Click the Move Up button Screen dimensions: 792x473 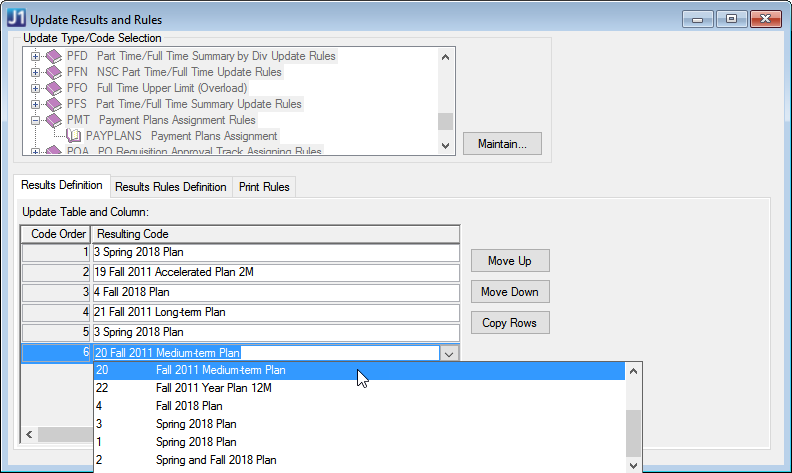(x=510, y=261)
